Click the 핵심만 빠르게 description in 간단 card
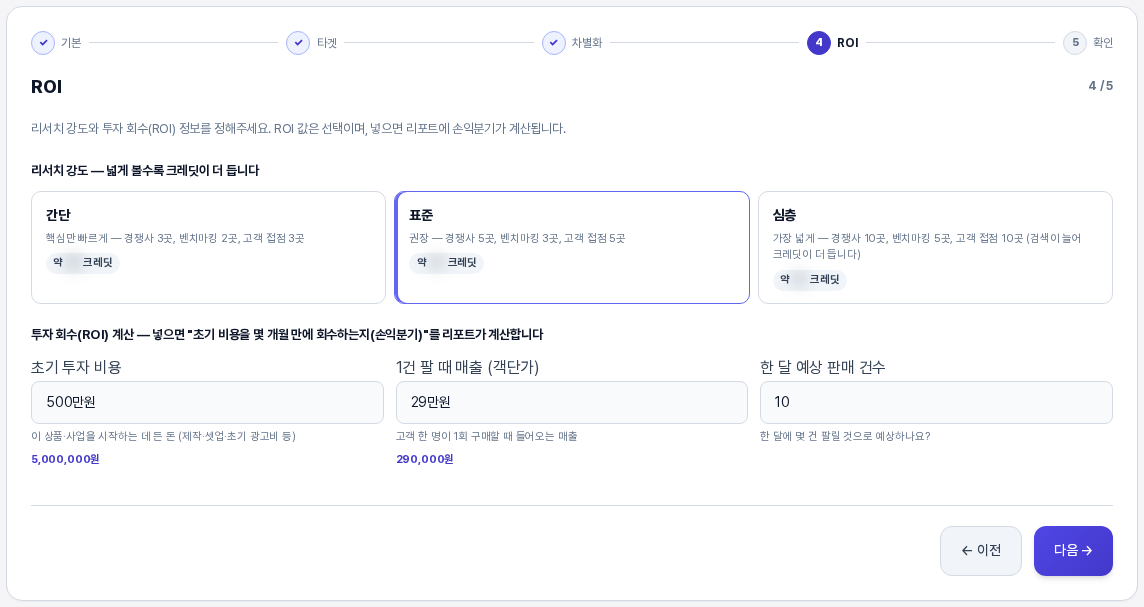The image size is (1144, 607). [x=175, y=239]
